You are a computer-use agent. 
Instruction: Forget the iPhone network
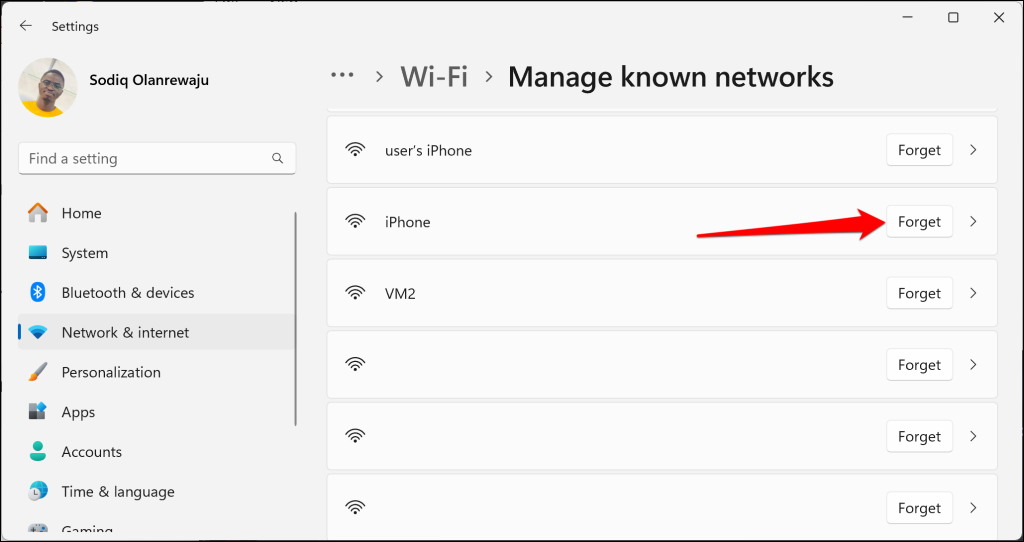point(919,221)
